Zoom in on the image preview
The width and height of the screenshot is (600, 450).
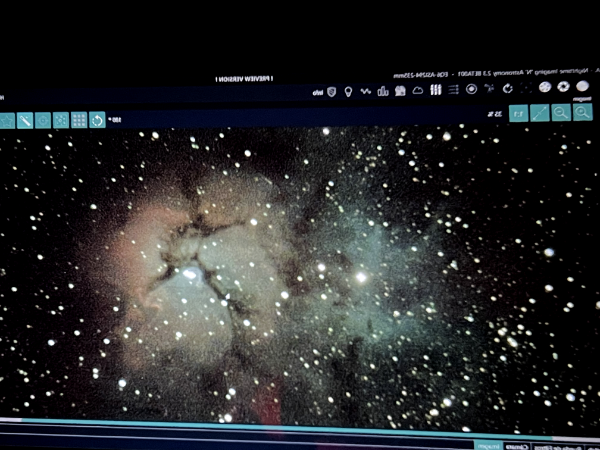coord(582,112)
